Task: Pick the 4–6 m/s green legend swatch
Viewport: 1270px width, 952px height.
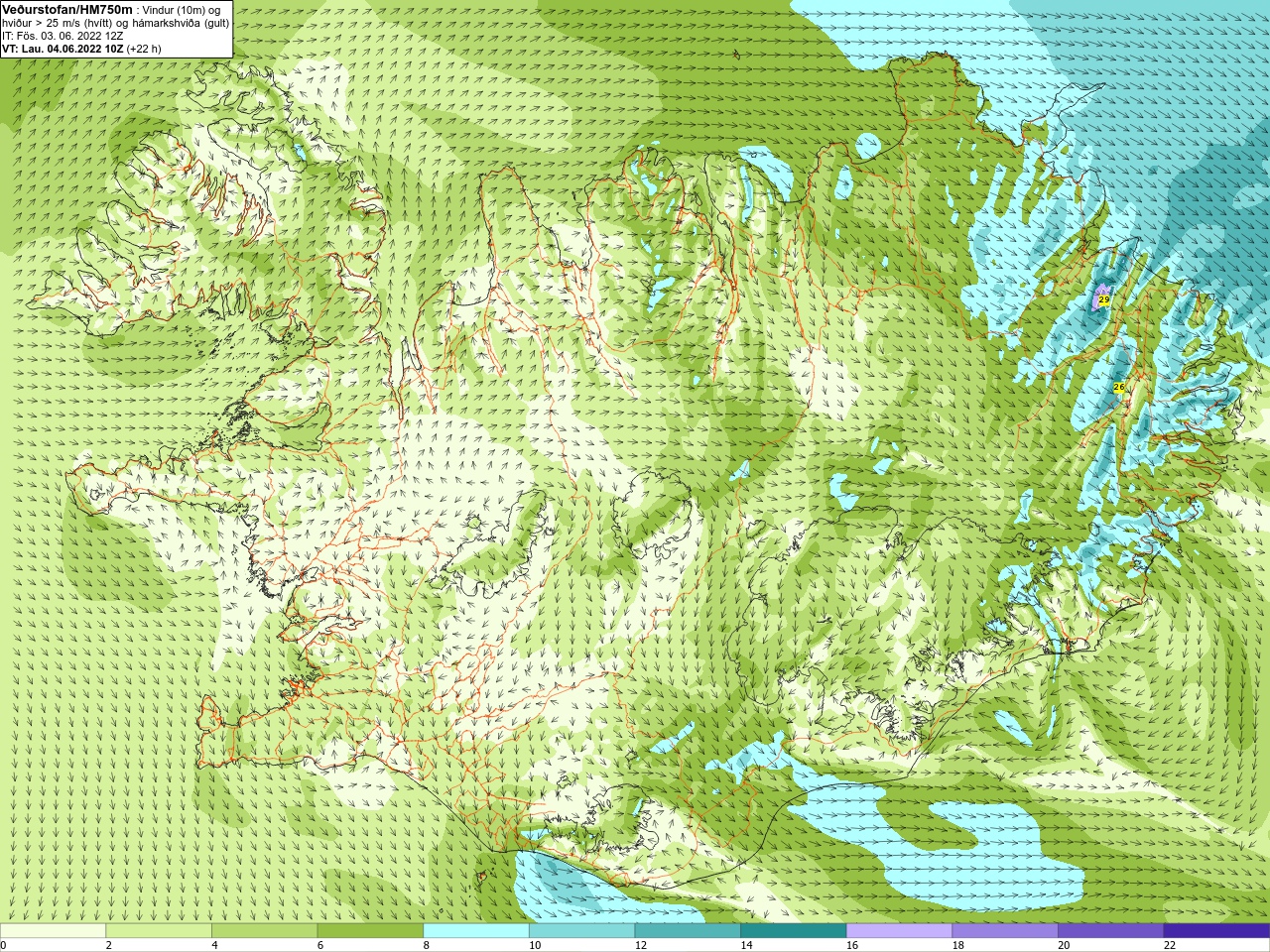Action: (264, 931)
